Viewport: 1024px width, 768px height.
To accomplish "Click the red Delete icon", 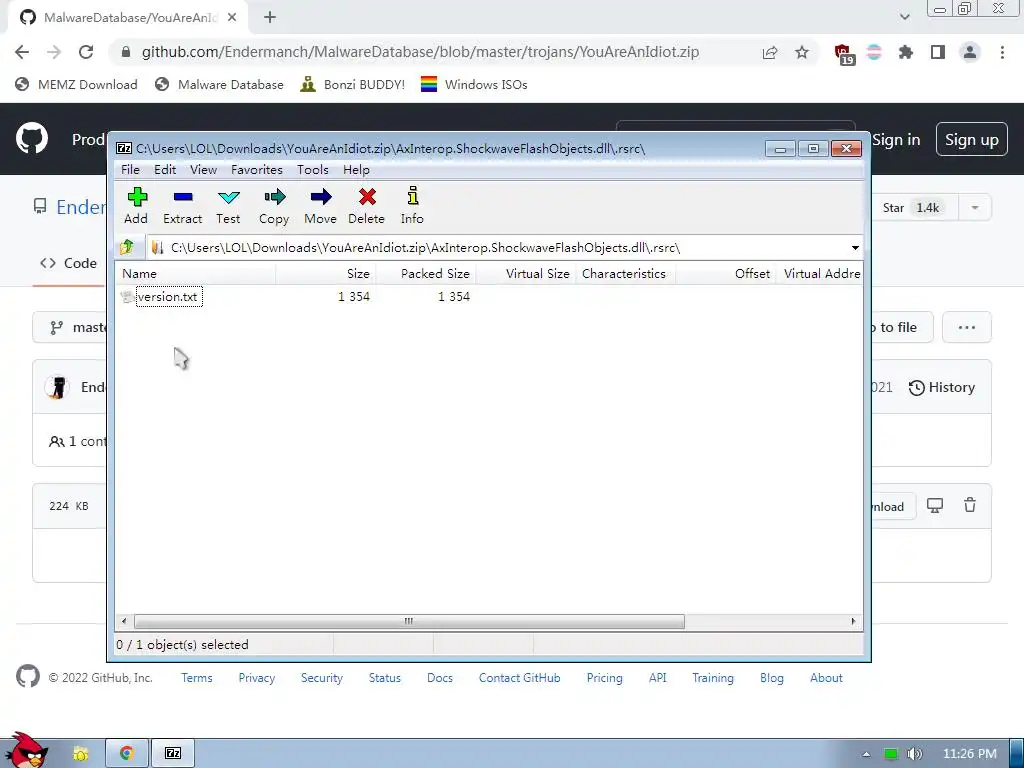I will [366, 206].
